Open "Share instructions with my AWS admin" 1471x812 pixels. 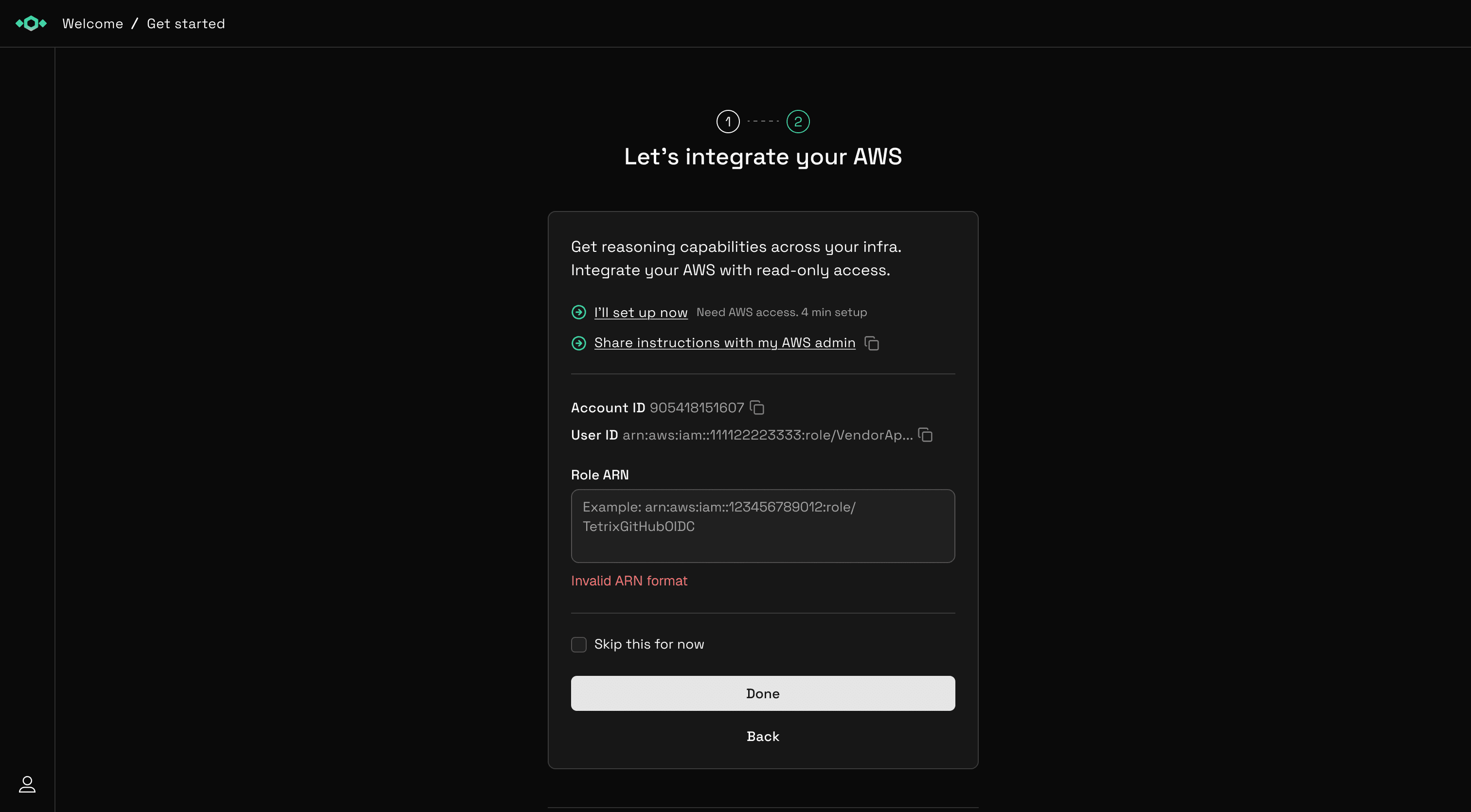click(x=724, y=343)
